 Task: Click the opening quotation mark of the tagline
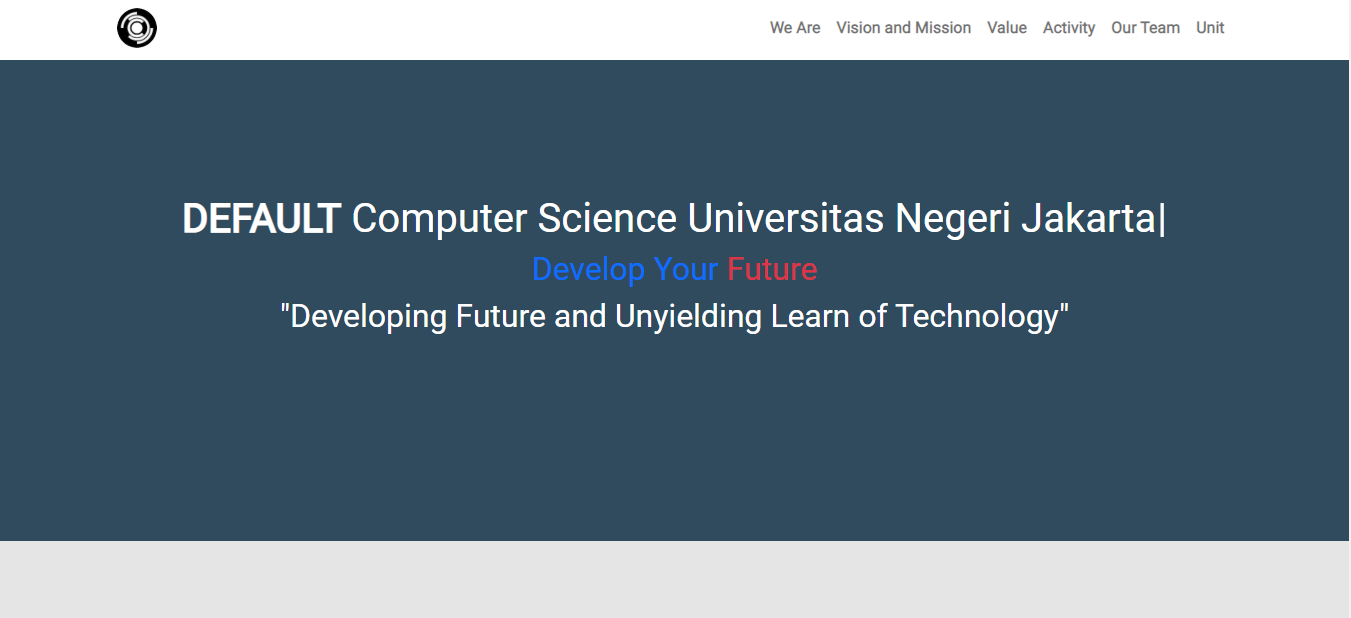click(291, 316)
